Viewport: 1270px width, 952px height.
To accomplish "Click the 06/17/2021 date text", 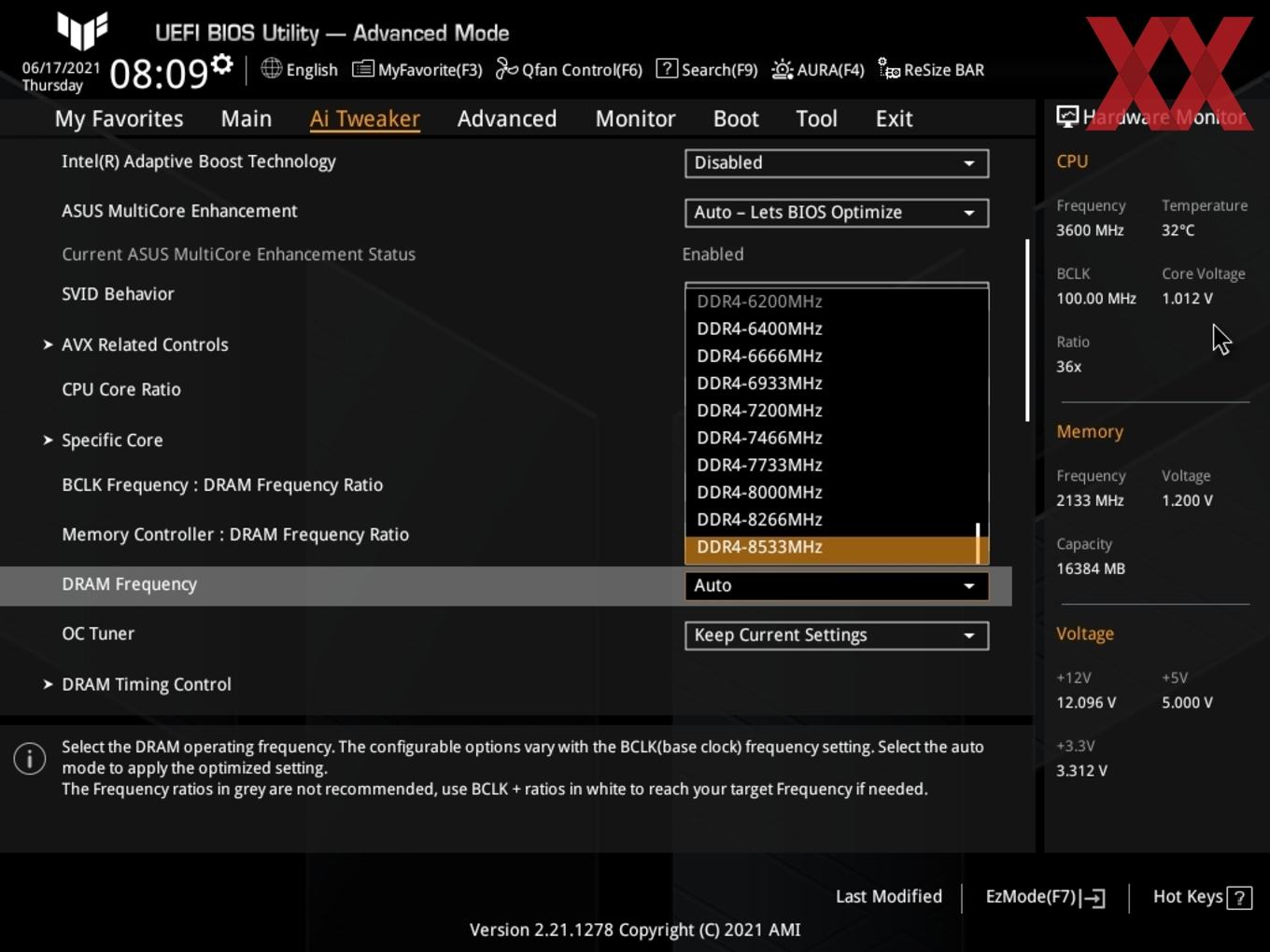I will click(61, 67).
